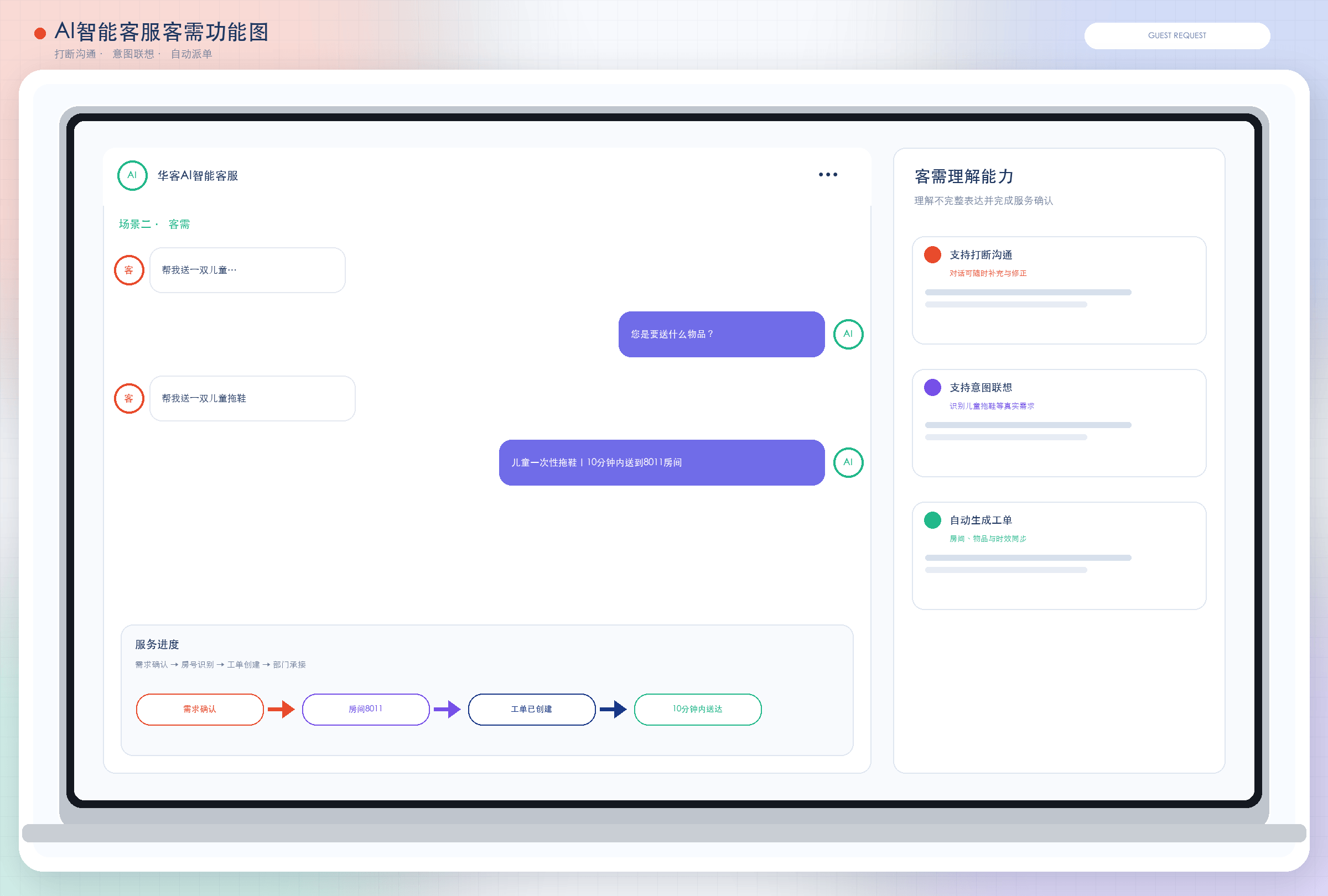Click the navy arrow after 工单已创建
Viewport: 1328px width, 896px height.
(613, 709)
